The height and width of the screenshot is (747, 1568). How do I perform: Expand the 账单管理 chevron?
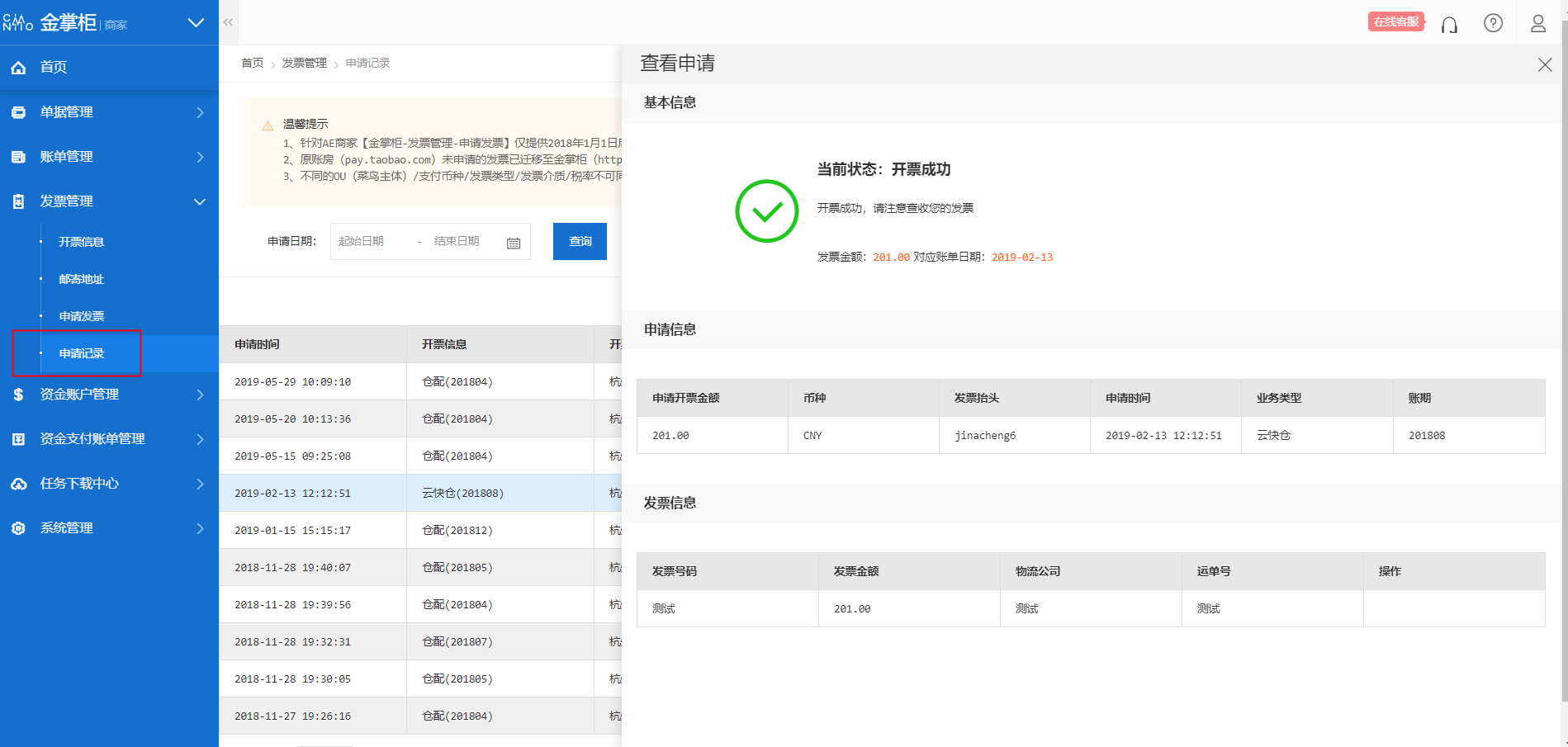tap(200, 157)
